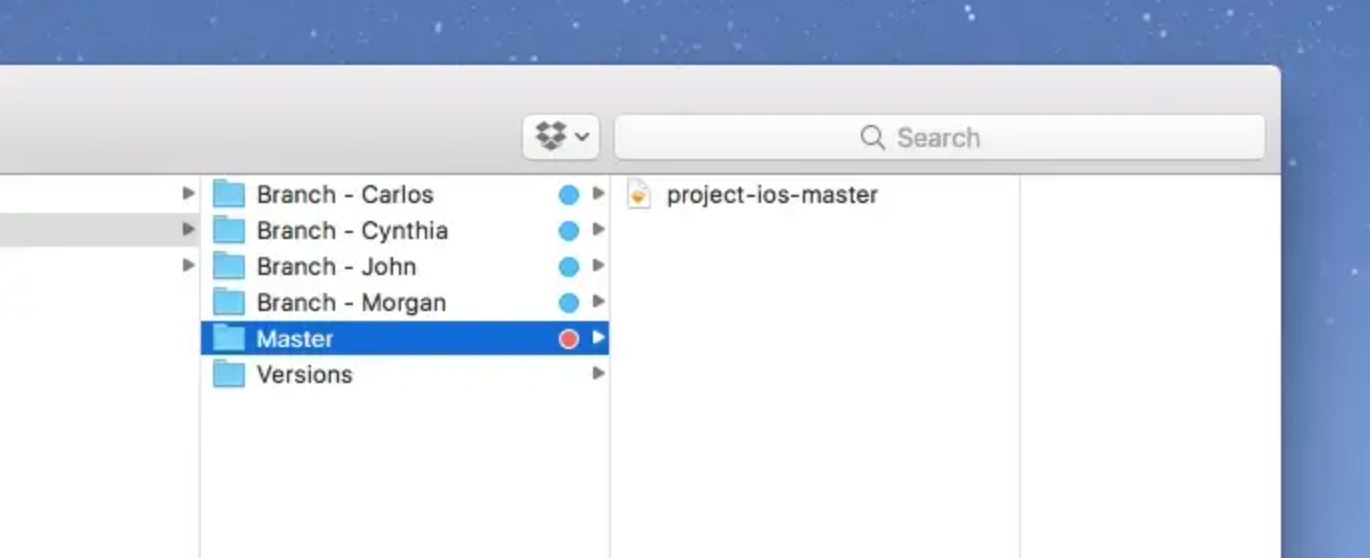Click the white arrow on the Master row

point(598,338)
